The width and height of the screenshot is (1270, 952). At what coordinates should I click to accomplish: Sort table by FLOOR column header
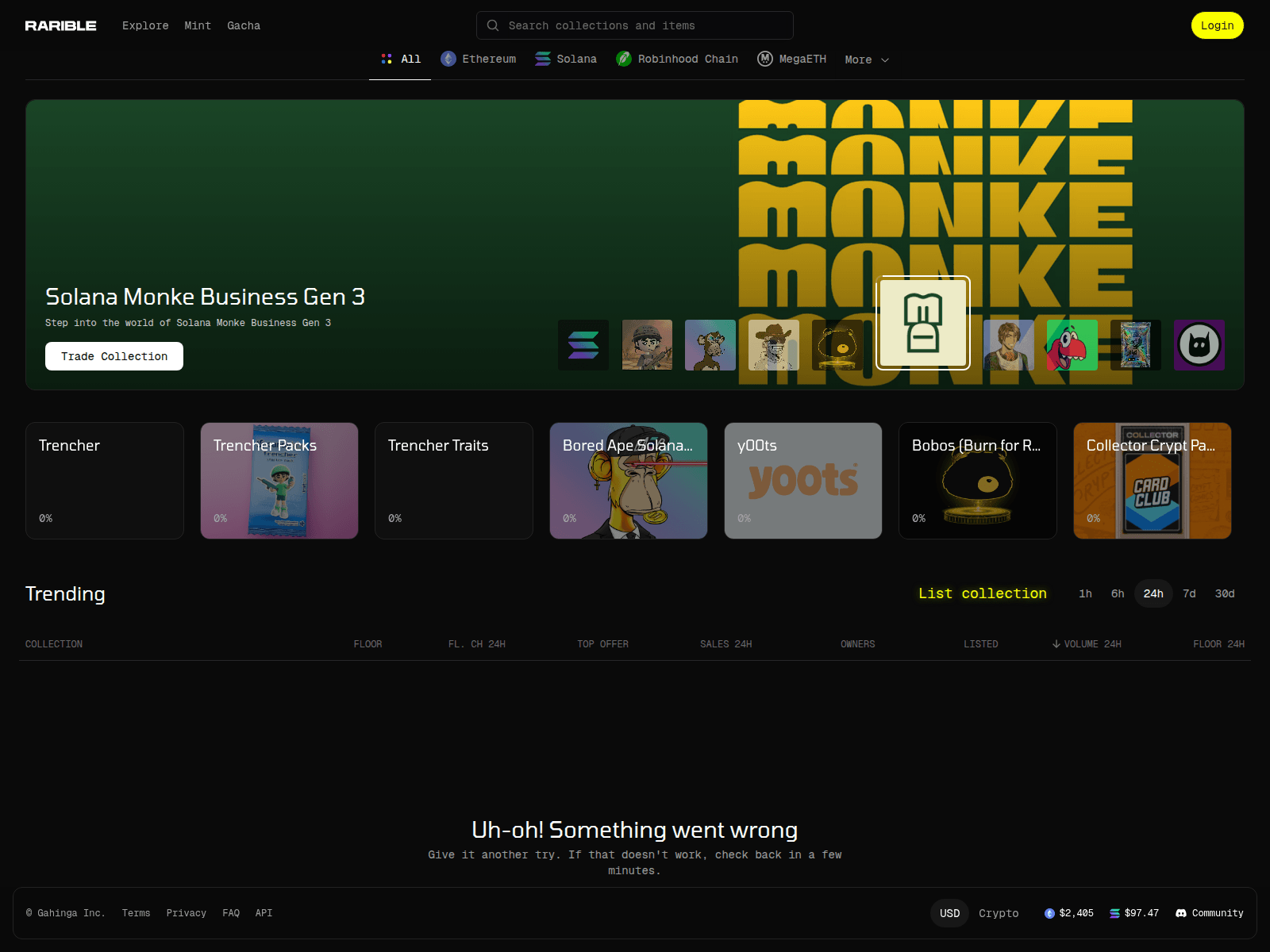tap(368, 644)
